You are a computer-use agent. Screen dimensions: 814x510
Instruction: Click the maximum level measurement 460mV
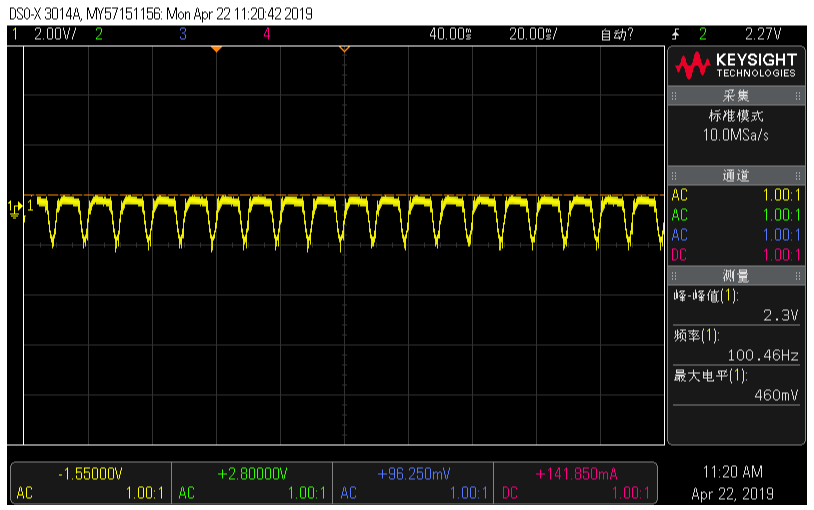(776, 395)
